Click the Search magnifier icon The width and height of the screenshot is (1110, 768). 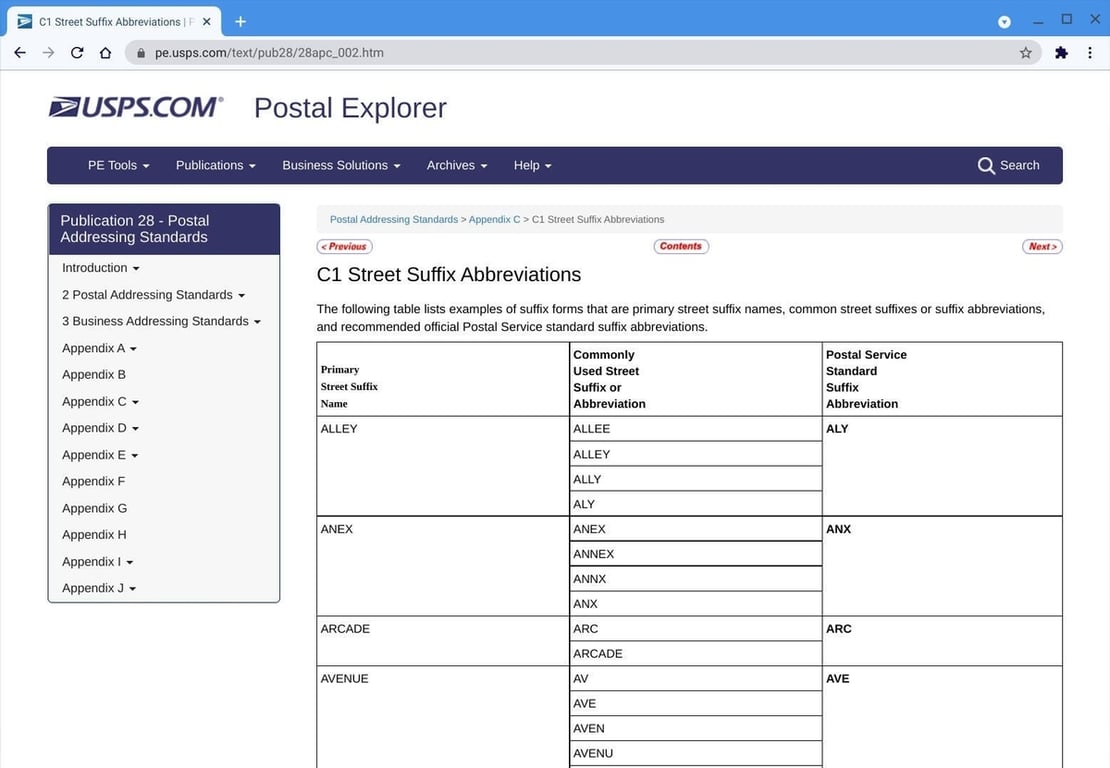coord(986,166)
